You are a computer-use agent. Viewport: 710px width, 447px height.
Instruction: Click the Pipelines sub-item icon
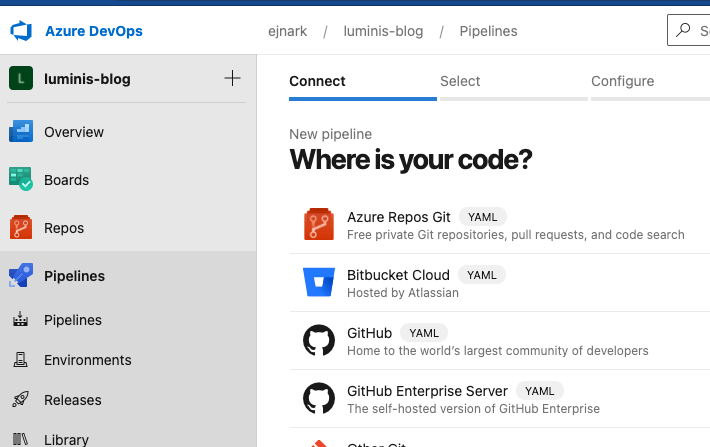pyautogui.click(x=20, y=320)
